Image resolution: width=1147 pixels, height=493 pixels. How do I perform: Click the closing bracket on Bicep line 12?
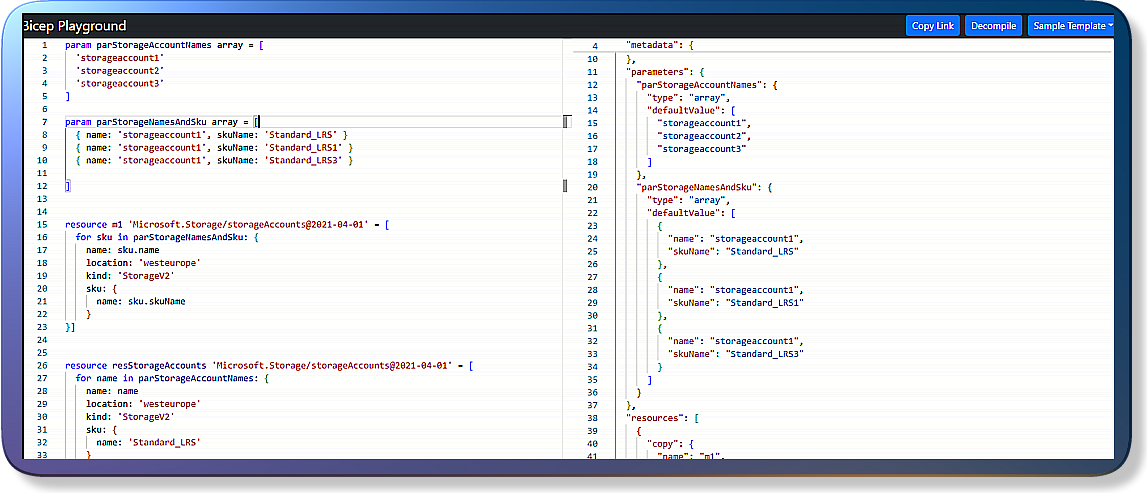(67, 186)
